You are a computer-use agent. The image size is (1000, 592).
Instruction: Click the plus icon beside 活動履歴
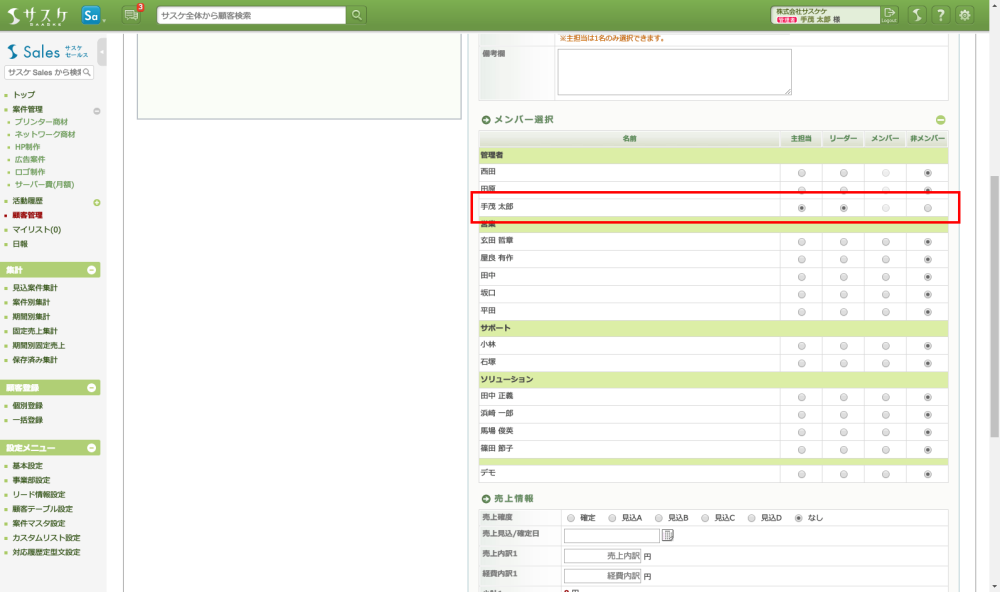coord(97,203)
